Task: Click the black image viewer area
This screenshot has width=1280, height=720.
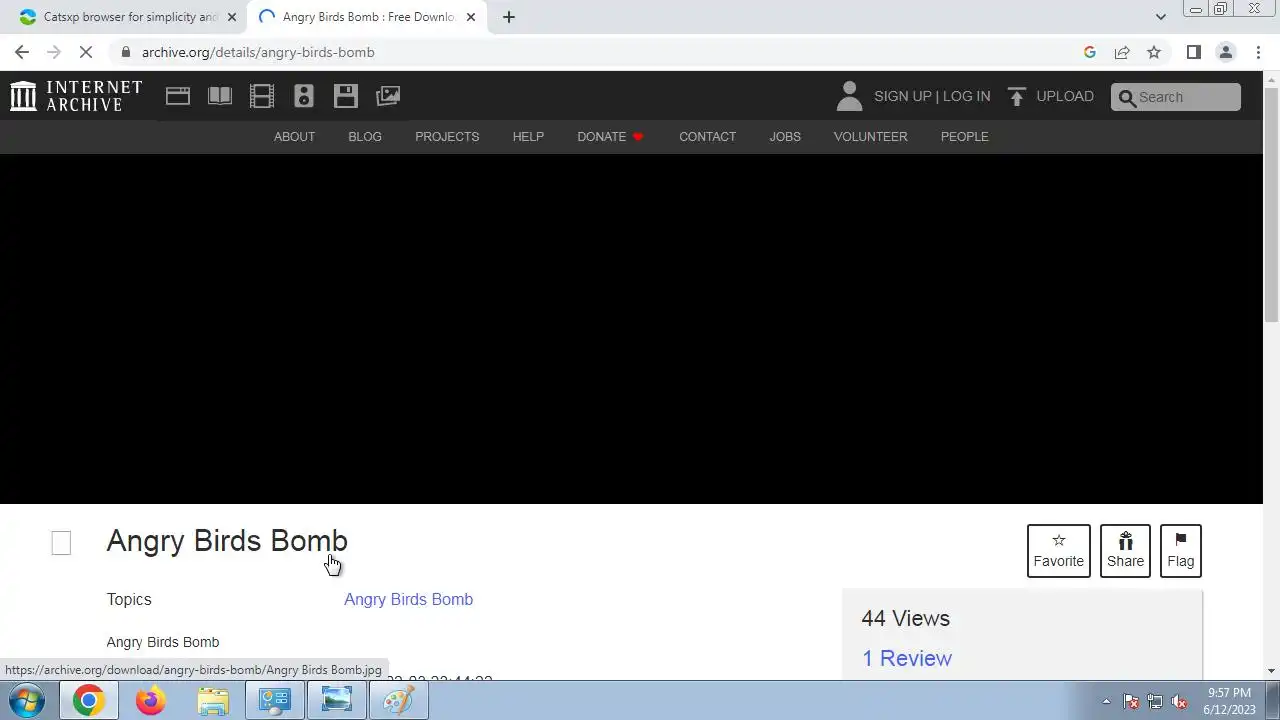Action: [x=631, y=329]
